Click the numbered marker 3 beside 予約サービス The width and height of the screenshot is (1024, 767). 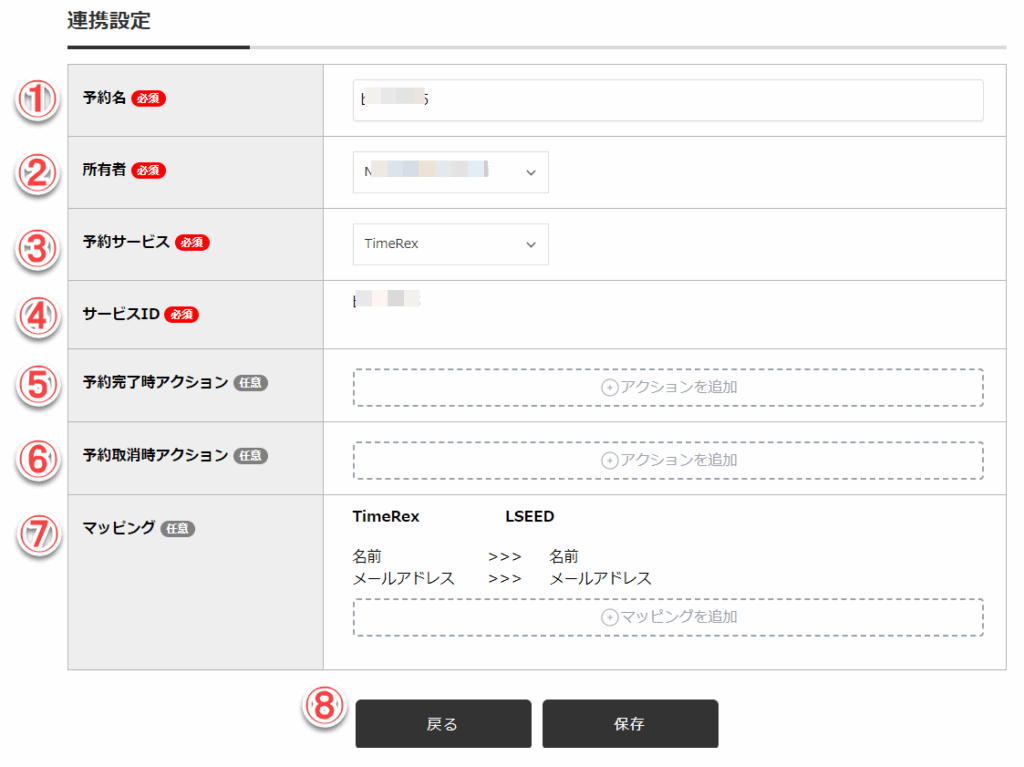37,247
